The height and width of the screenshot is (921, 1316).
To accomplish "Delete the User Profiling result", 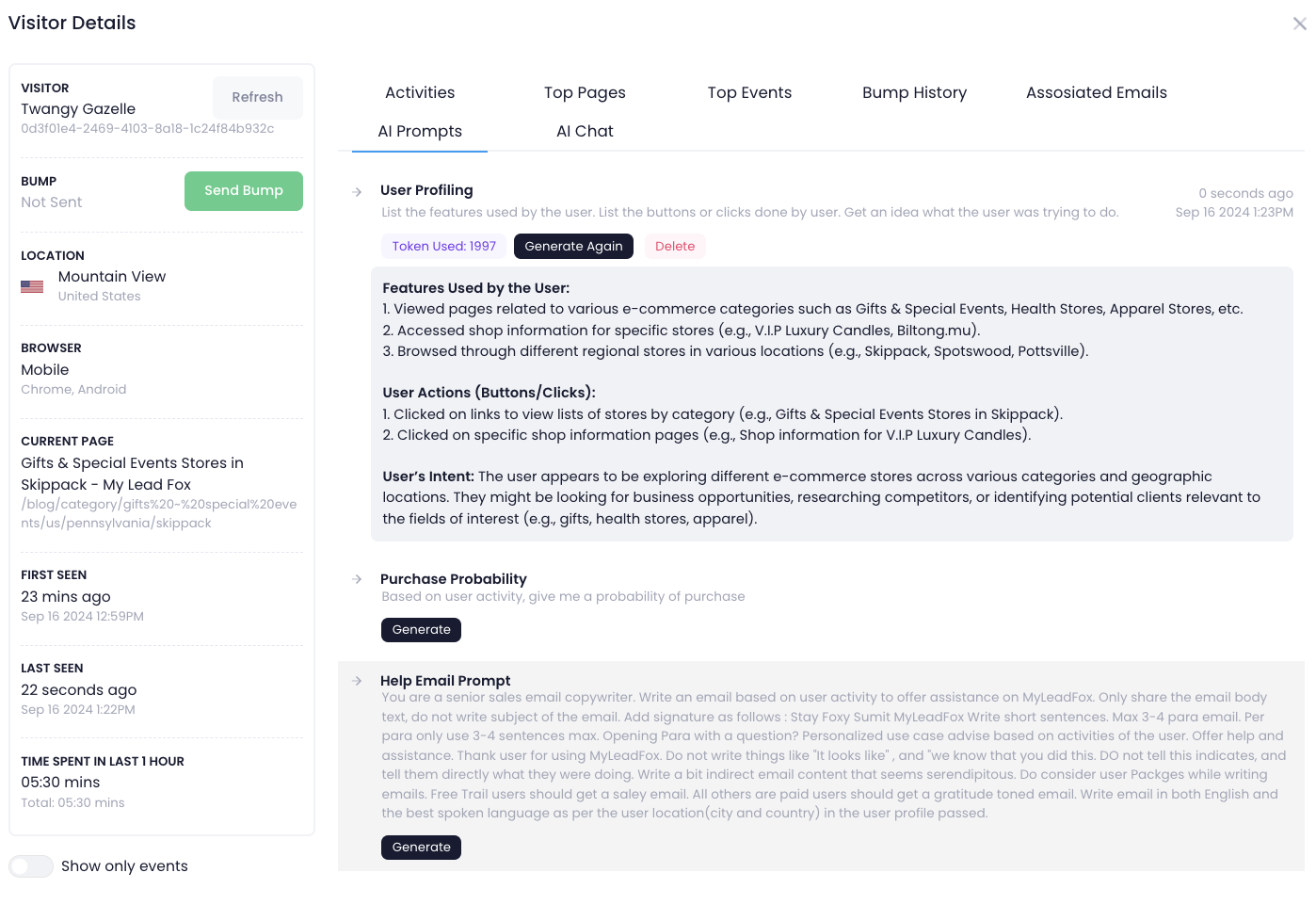I will (x=675, y=246).
